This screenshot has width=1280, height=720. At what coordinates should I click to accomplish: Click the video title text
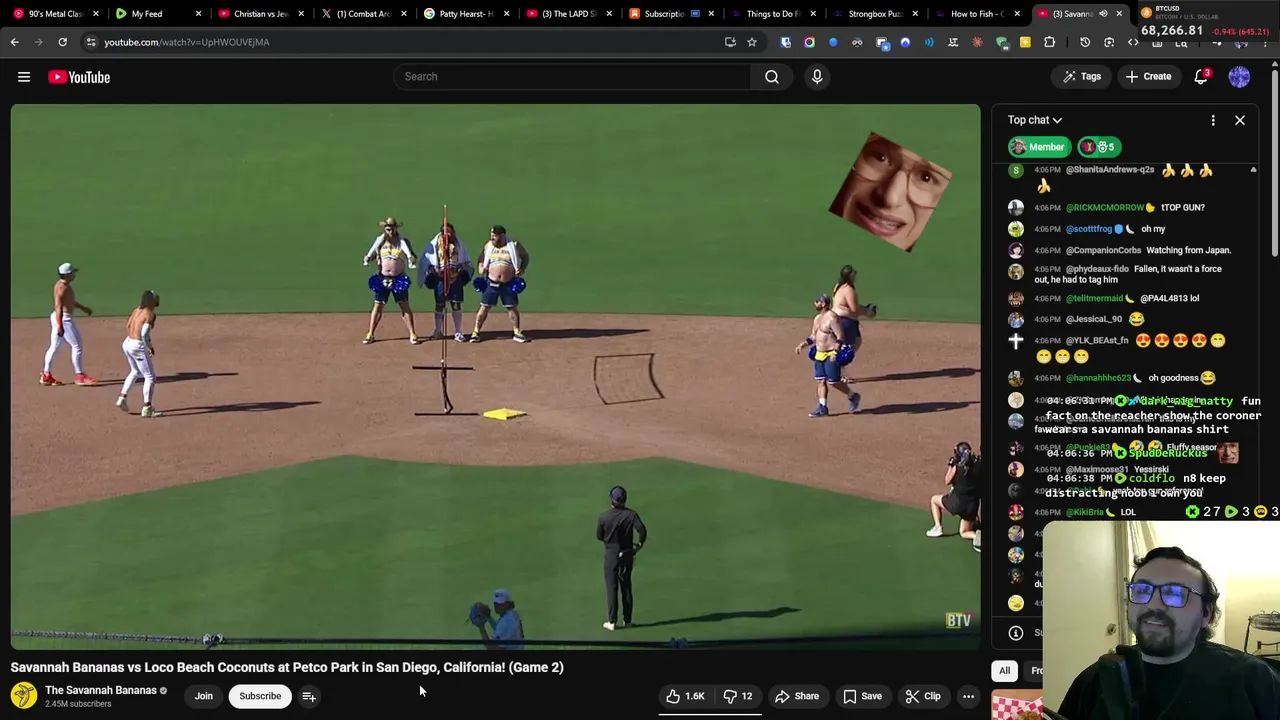tap(287, 667)
